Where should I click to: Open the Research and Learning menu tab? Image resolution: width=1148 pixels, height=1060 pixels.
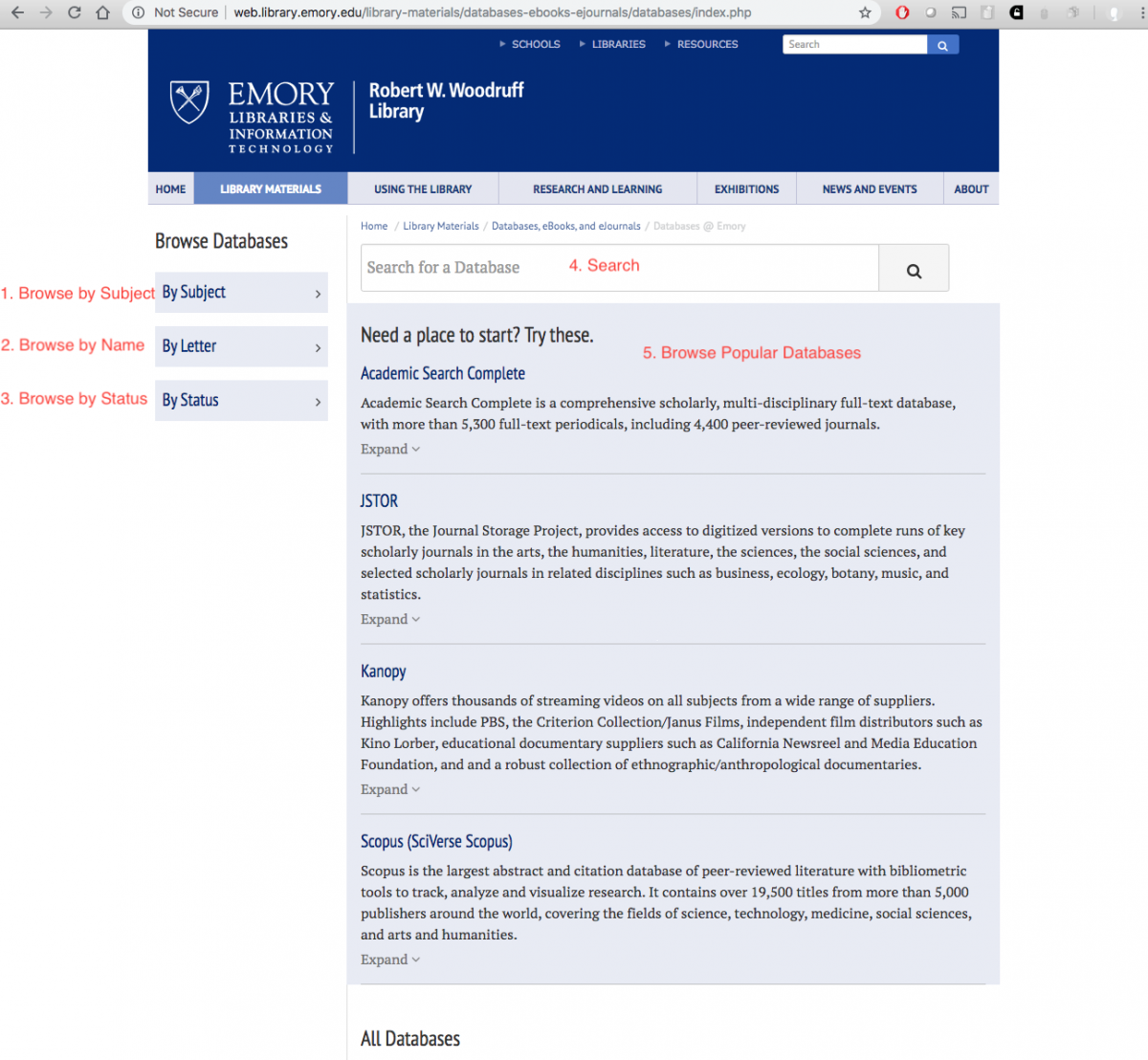point(597,189)
